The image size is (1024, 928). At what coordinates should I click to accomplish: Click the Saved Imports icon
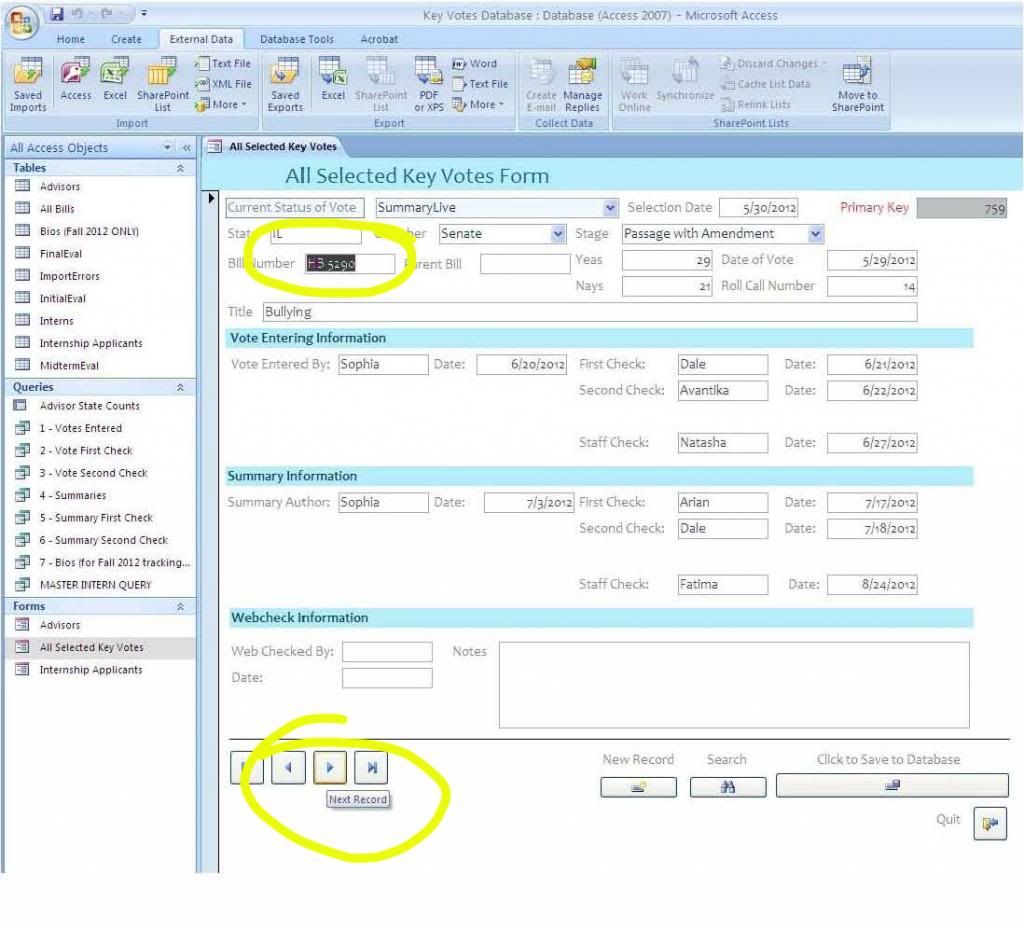point(28,85)
